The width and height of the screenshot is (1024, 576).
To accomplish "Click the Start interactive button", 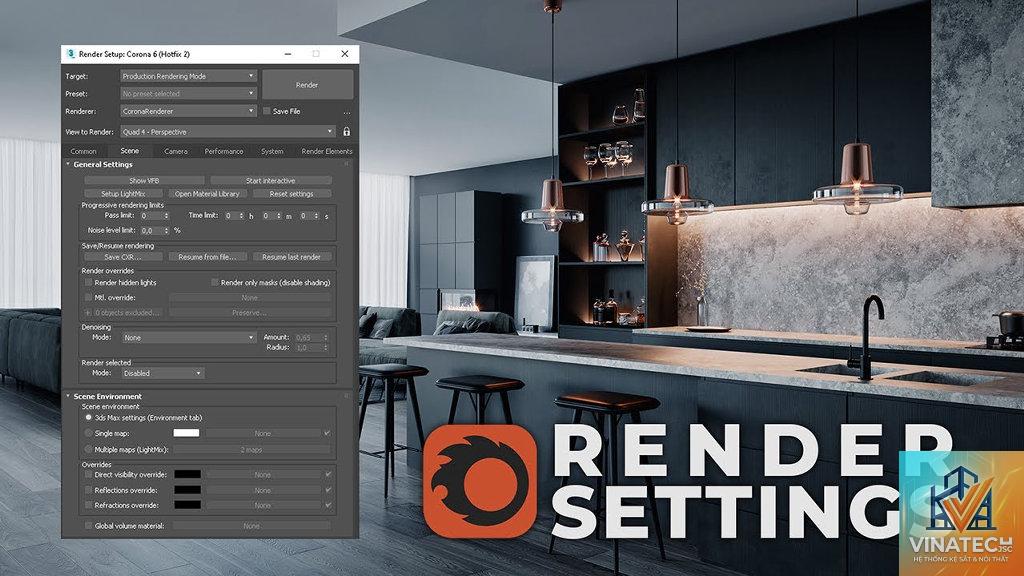I will pos(271,181).
